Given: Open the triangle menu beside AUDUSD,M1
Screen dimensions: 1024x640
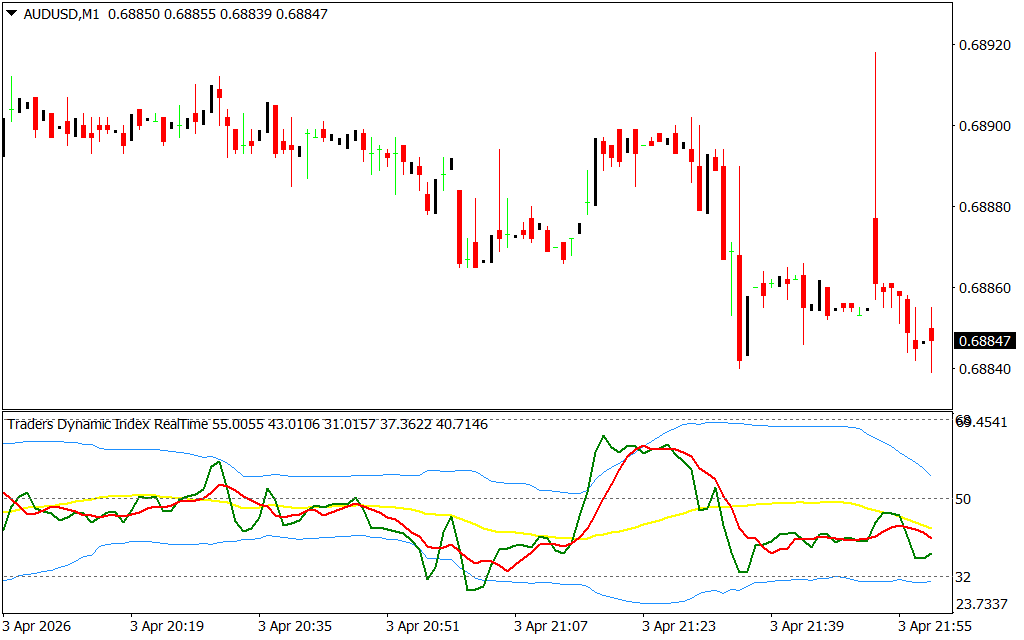Looking at the screenshot, I should click(x=11, y=14).
